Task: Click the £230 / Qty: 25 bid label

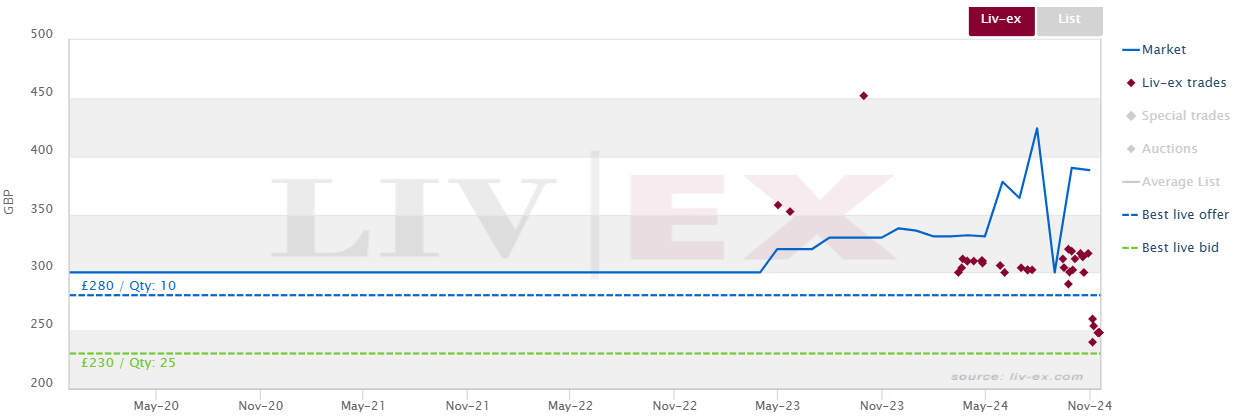Action: click(128, 363)
